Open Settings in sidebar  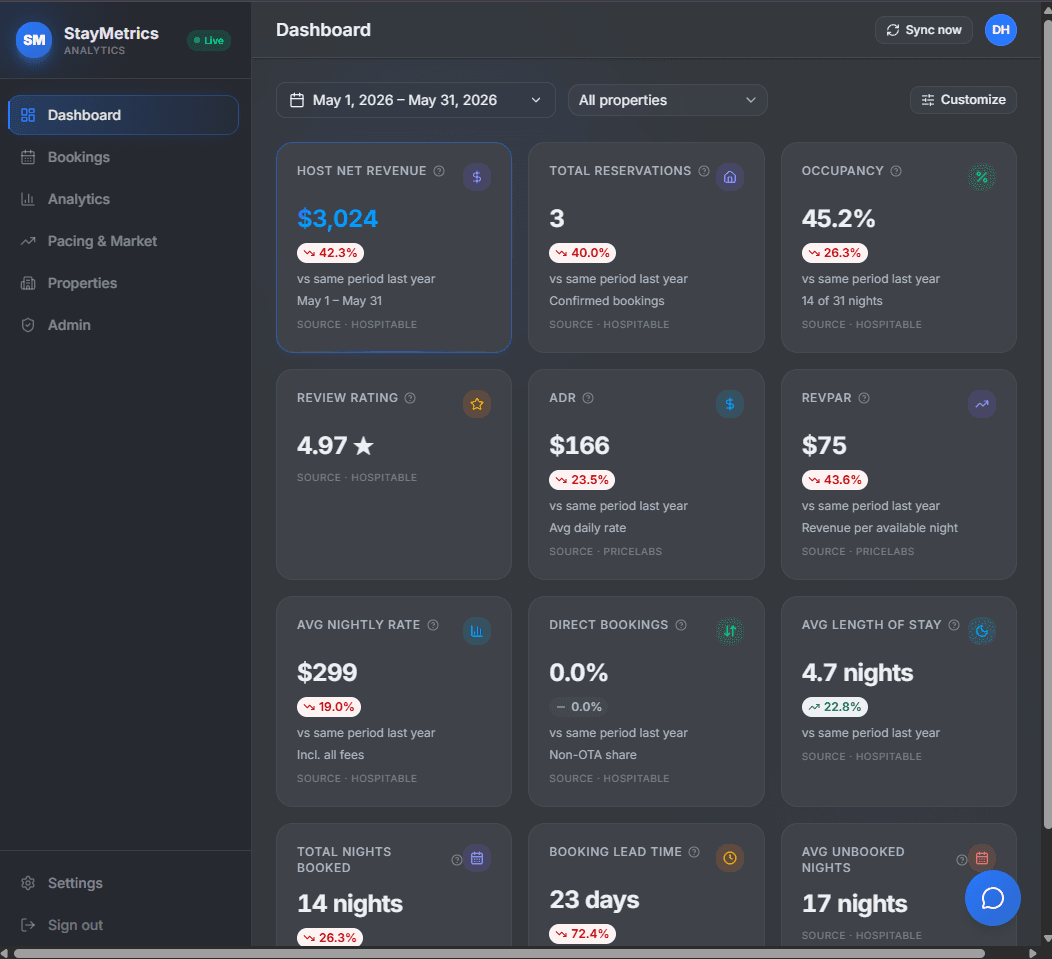point(123,883)
